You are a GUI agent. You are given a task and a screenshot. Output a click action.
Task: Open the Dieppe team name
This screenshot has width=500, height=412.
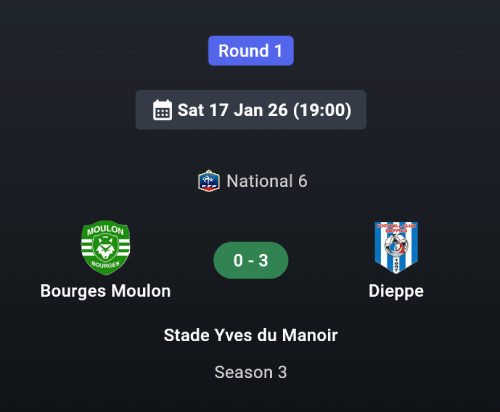click(396, 292)
